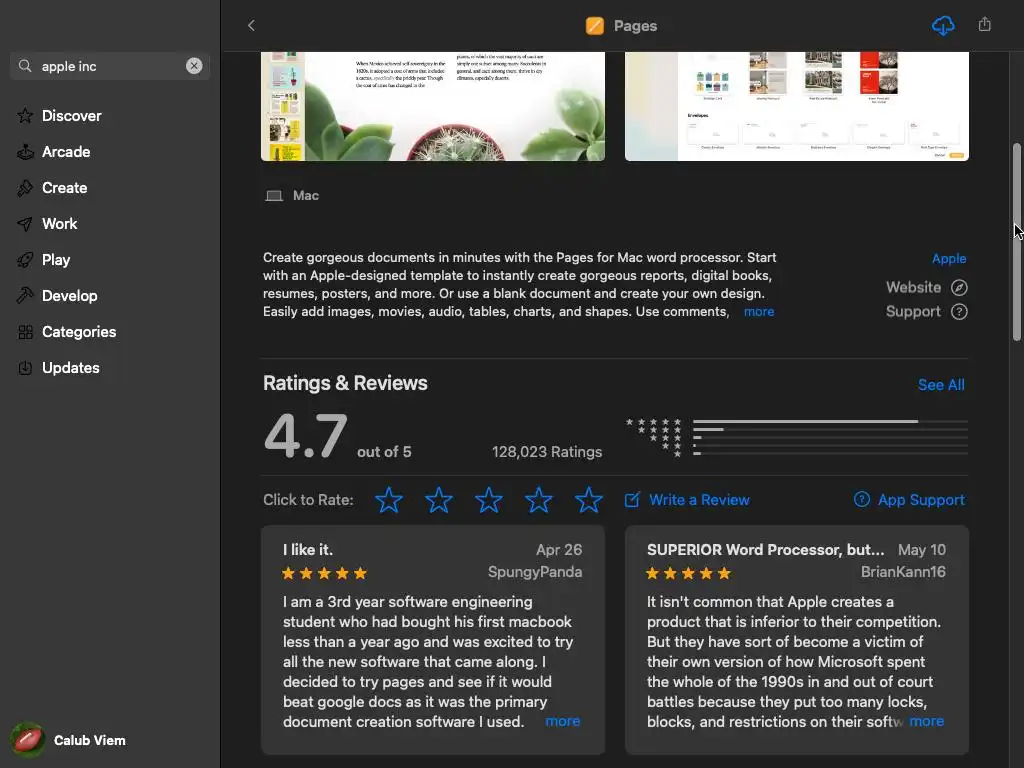The image size is (1024, 768).
Task: Expand SpungyPanda's review with more
Action: (562, 721)
